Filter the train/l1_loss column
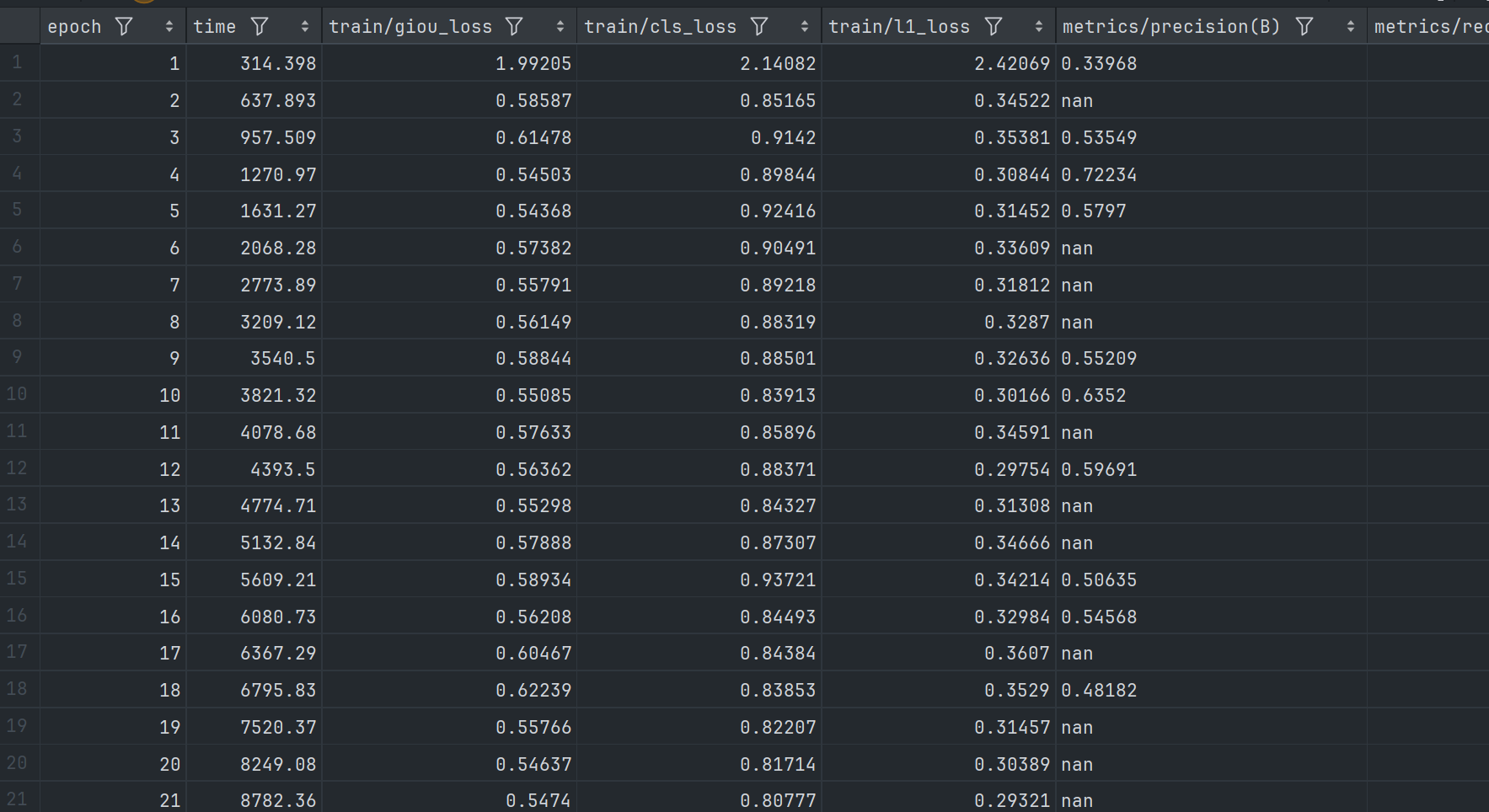The image size is (1489, 812). [994, 27]
